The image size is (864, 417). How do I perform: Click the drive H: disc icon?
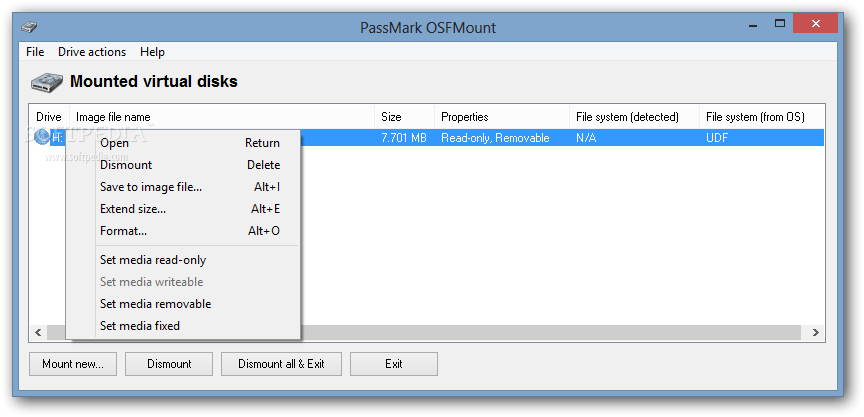click(42, 138)
